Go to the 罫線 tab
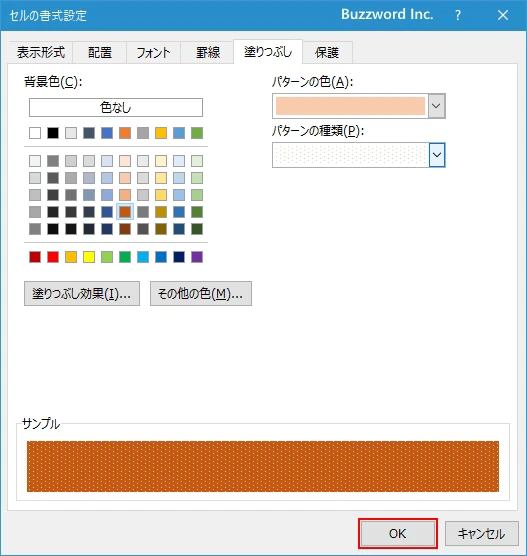 coord(208,52)
